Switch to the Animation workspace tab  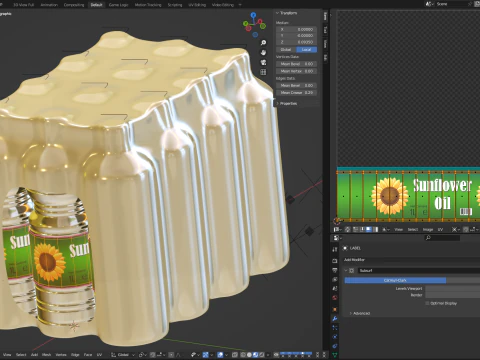click(49, 5)
